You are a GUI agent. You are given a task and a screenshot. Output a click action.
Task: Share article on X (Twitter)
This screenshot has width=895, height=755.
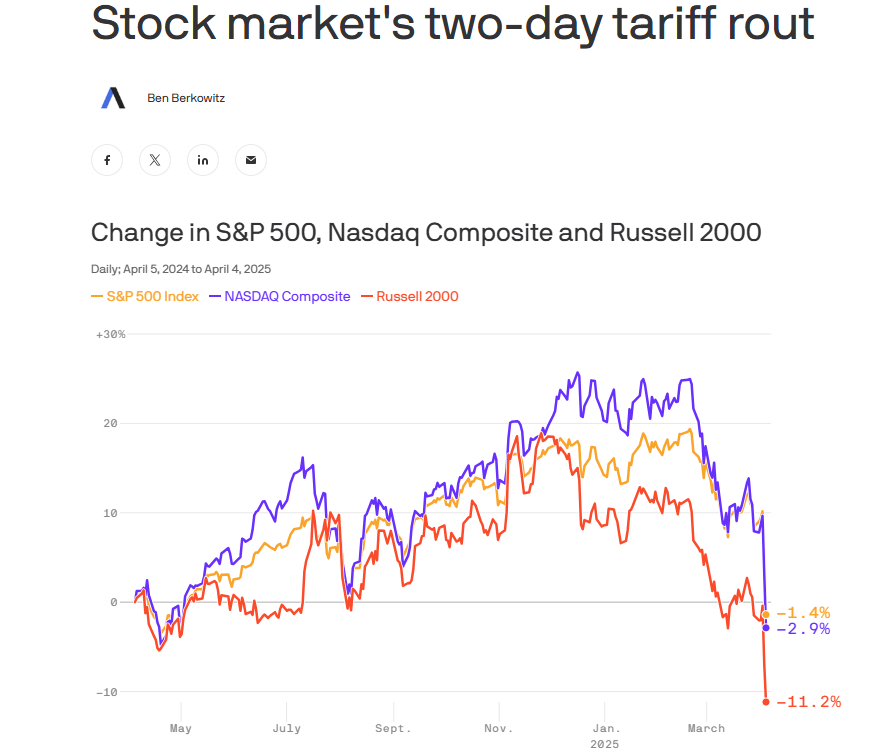click(x=155, y=160)
